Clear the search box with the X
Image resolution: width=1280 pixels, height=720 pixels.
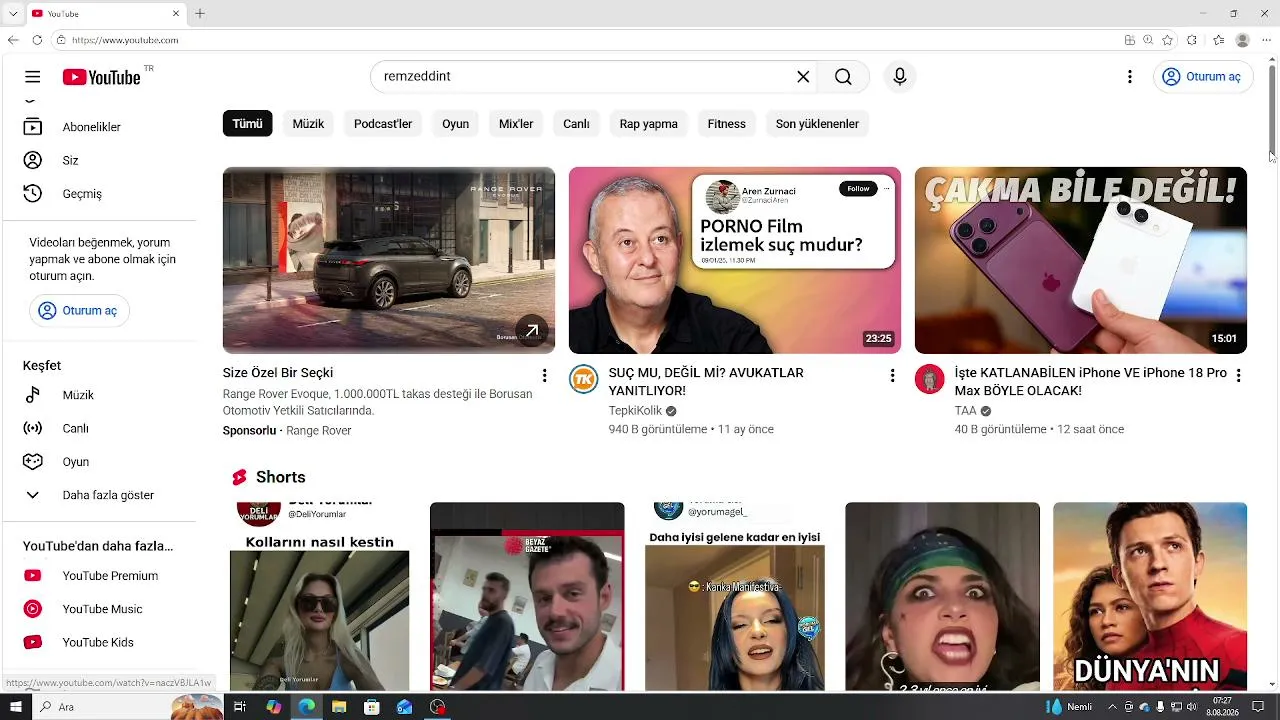(x=803, y=77)
